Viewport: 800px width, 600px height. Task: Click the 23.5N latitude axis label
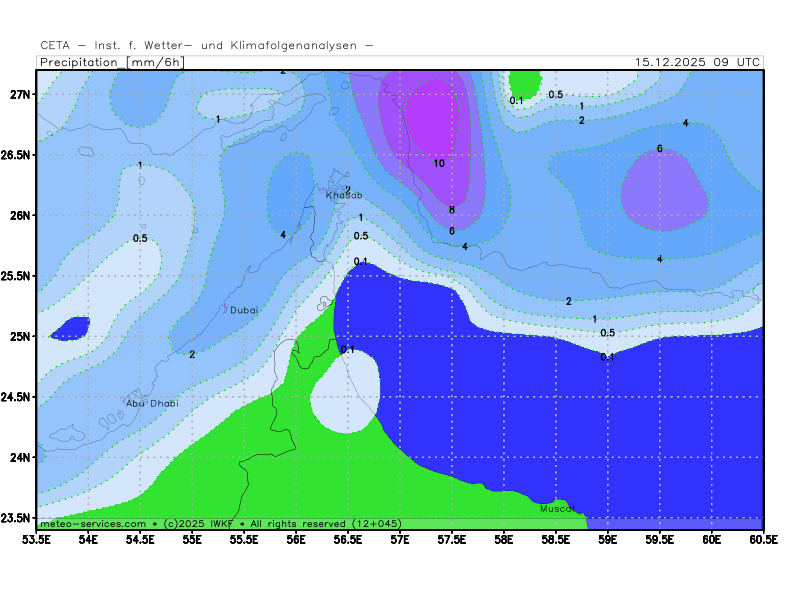coord(16,518)
